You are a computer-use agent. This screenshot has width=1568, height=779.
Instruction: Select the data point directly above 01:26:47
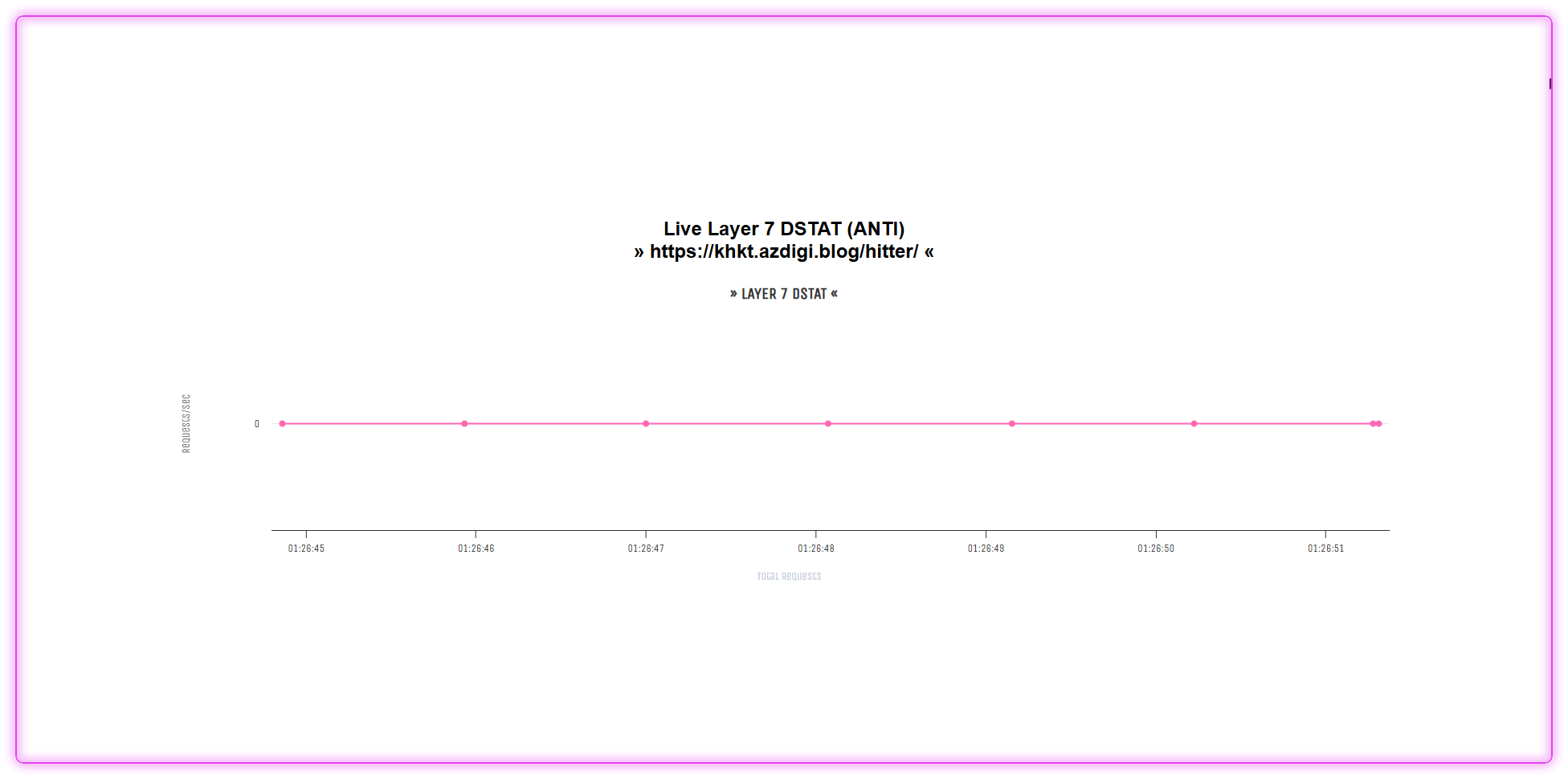(x=646, y=423)
